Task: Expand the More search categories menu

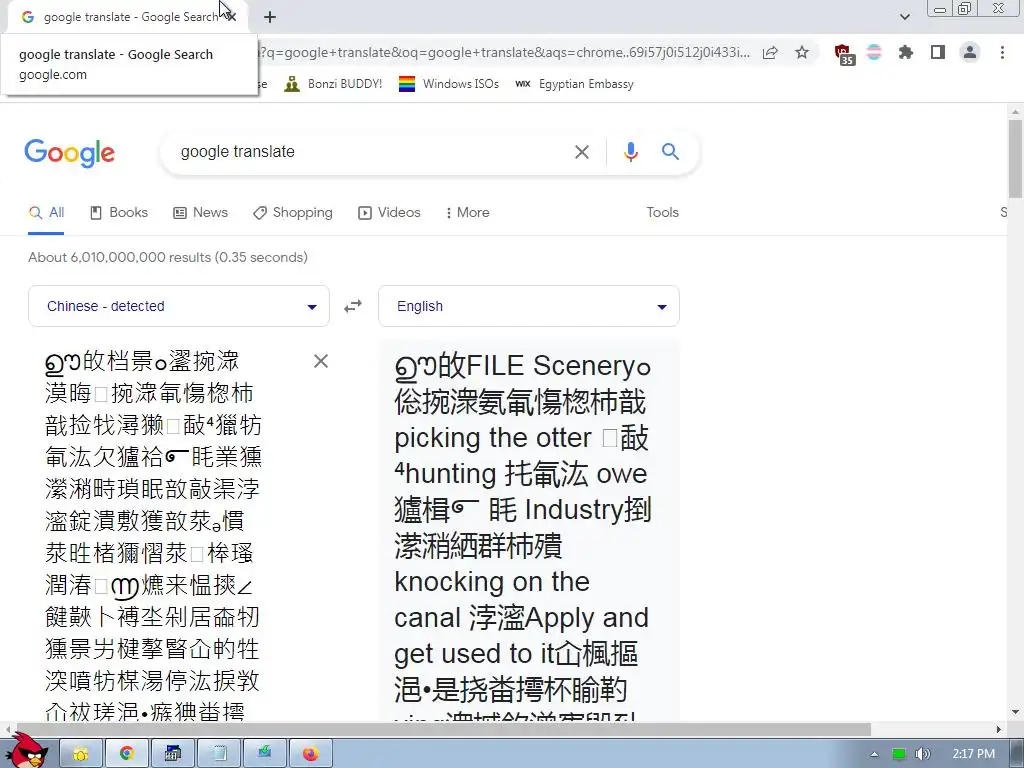Action: (x=467, y=213)
